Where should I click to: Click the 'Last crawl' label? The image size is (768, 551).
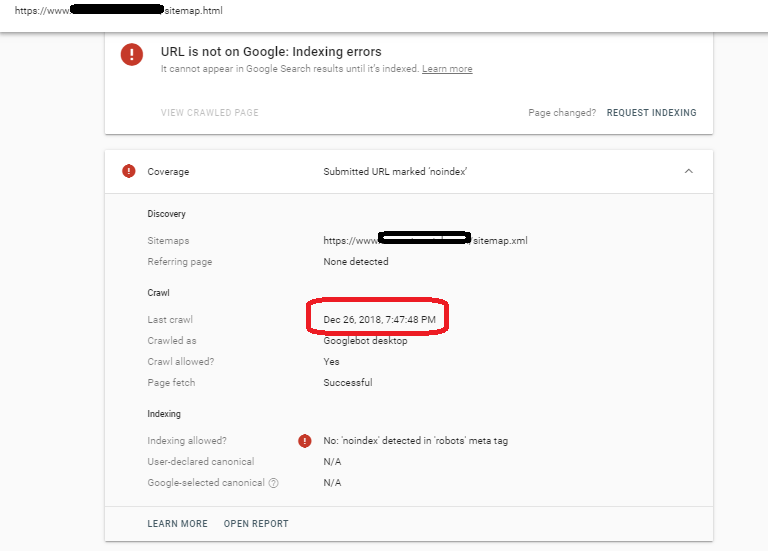click(170, 319)
